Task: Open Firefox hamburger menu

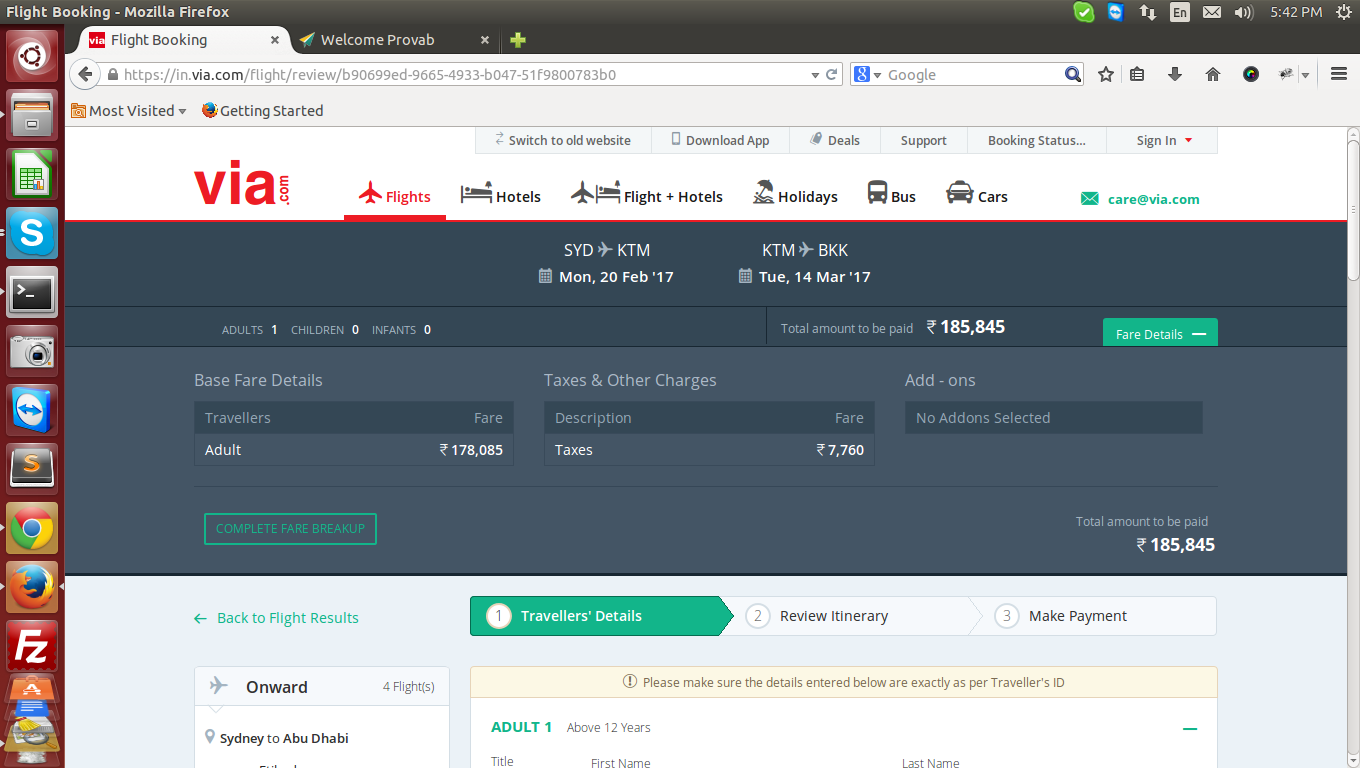Action: tap(1339, 74)
